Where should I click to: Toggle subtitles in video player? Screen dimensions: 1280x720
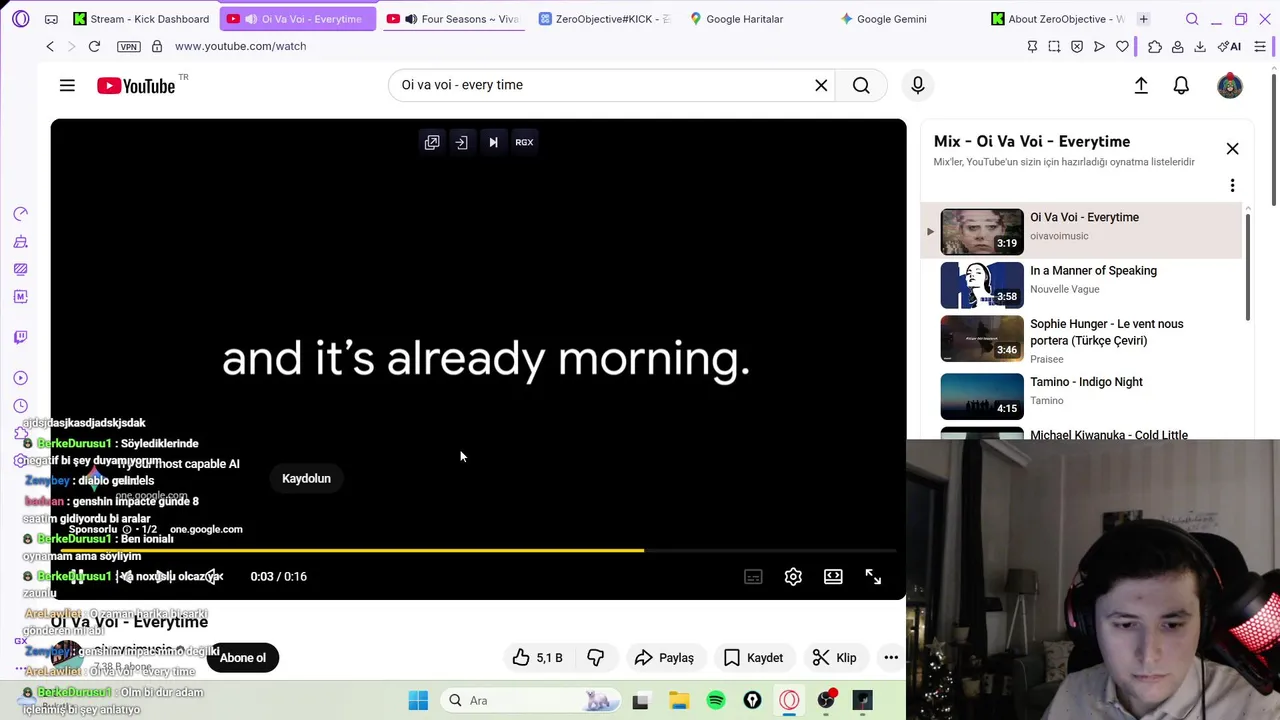(753, 577)
